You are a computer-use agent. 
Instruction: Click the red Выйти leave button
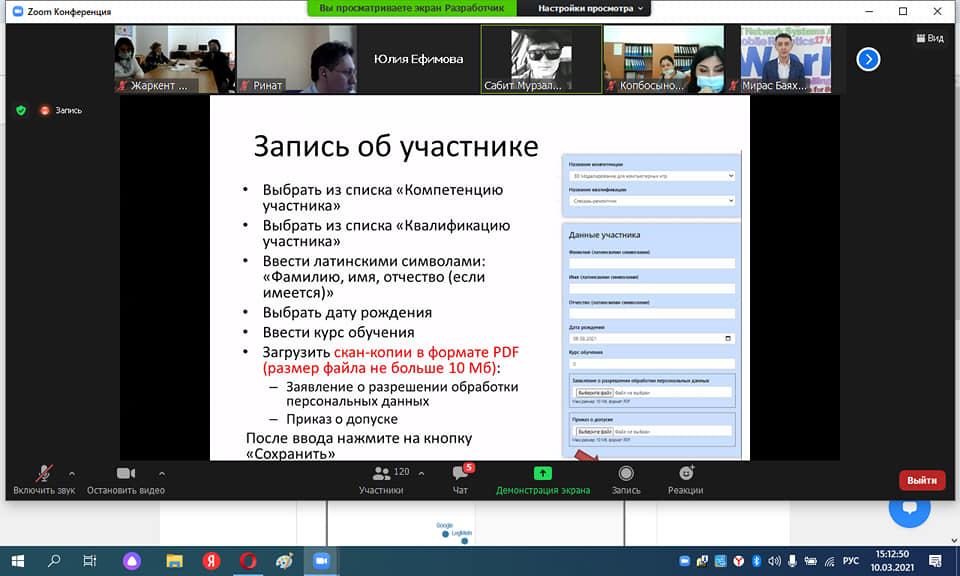point(921,480)
